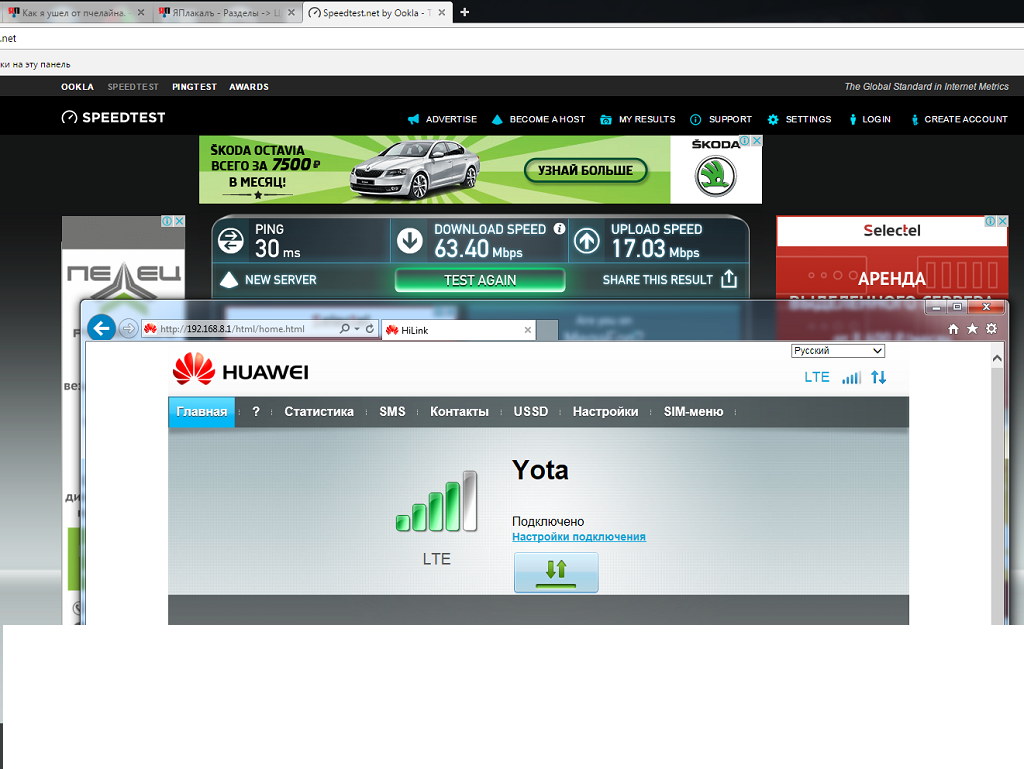Screen dimensions: 1024x769
Task: Click the data transfer arrows status icon
Action: click(879, 377)
